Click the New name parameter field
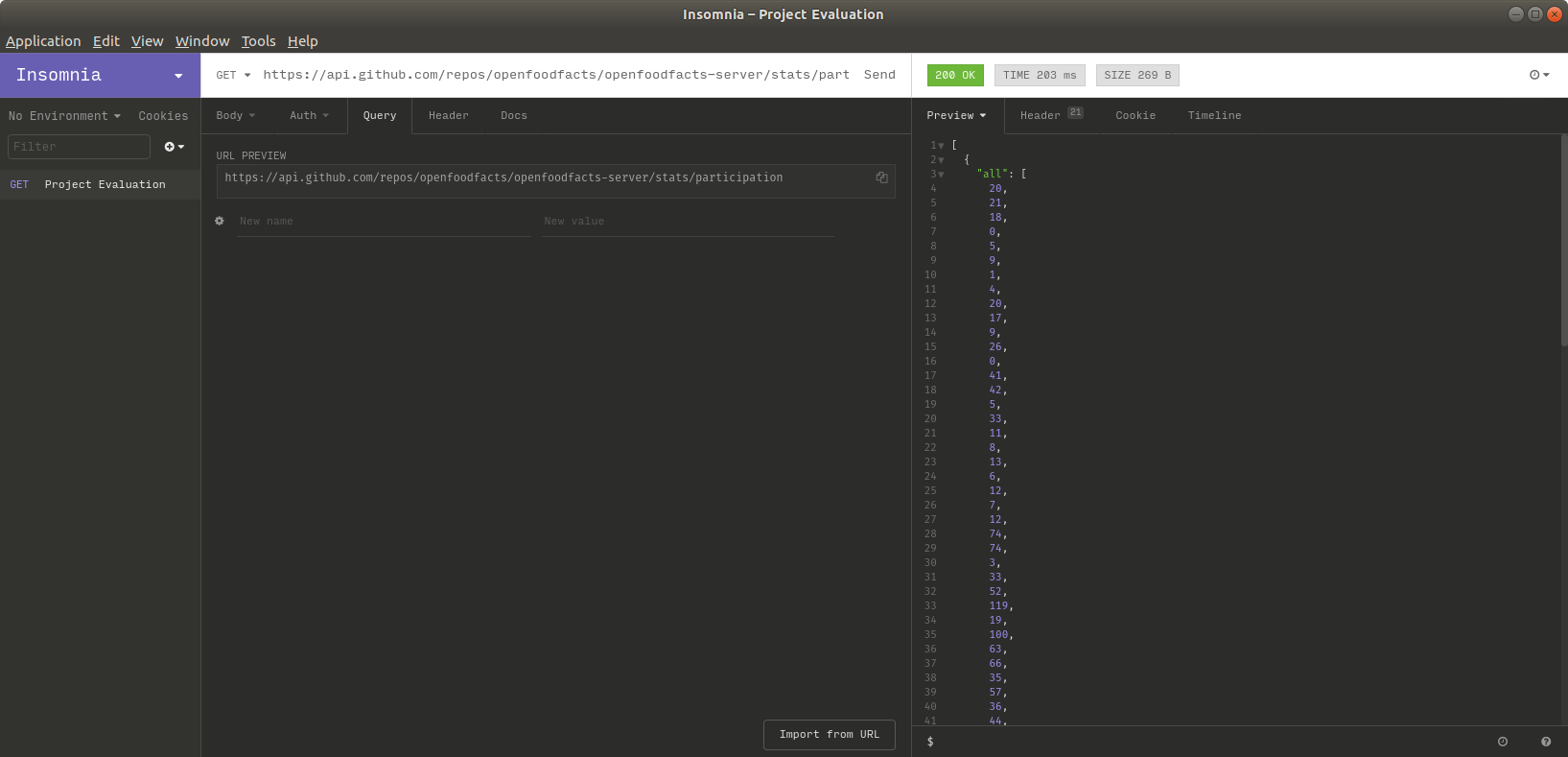Image resolution: width=1568 pixels, height=757 pixels. [384, 222]
